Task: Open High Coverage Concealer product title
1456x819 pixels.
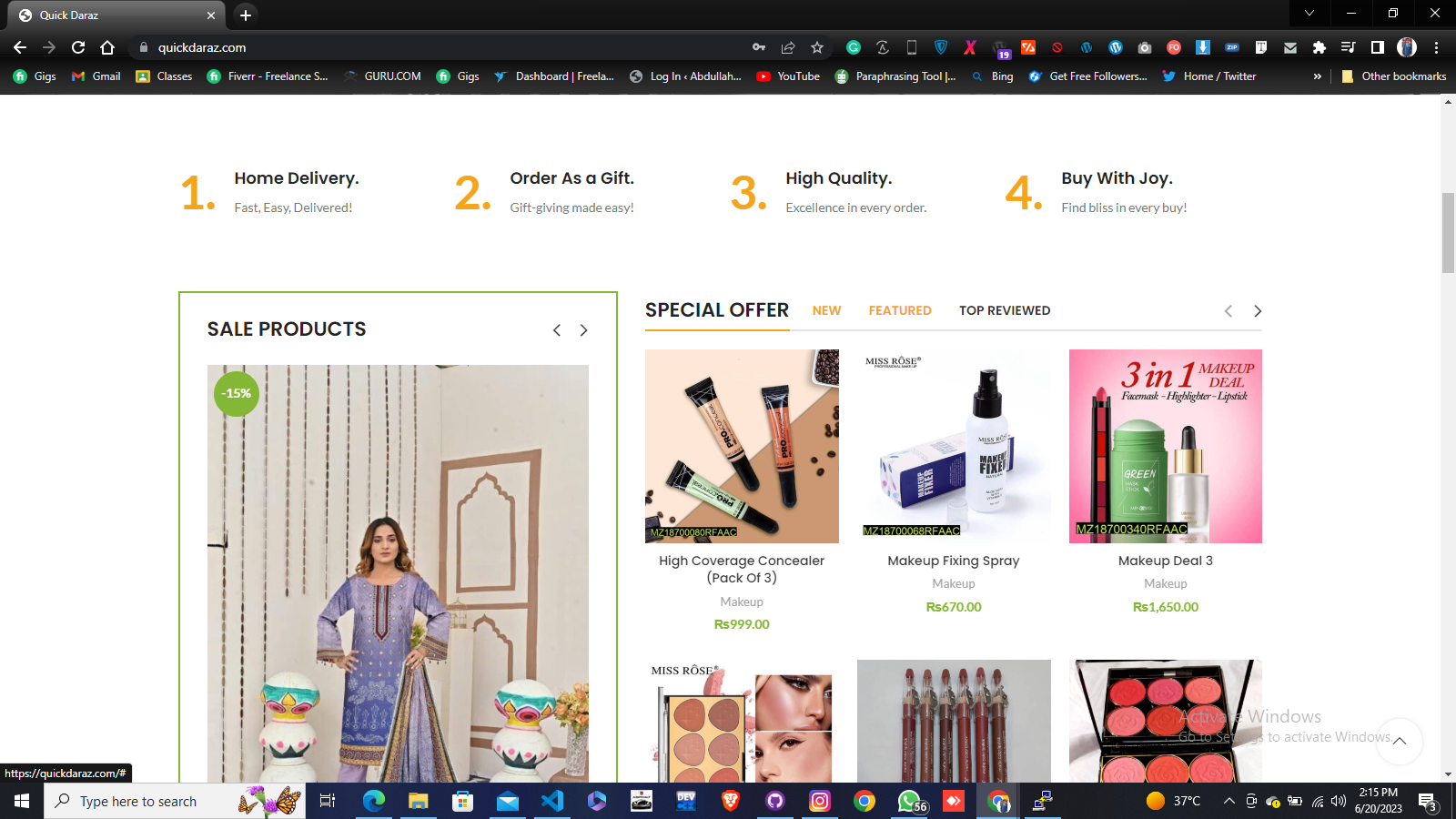Action: 742,569
